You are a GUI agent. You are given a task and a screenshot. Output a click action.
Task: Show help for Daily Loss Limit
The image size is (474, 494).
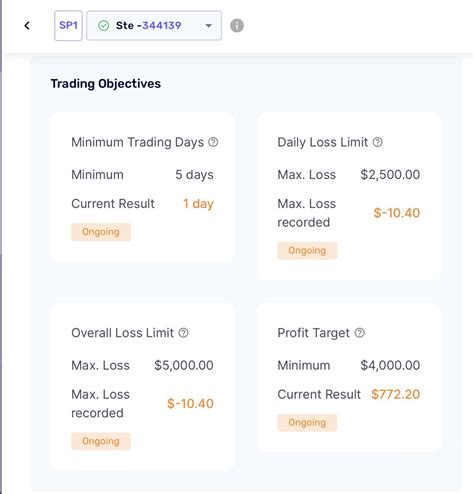click(x=378, y=142)
